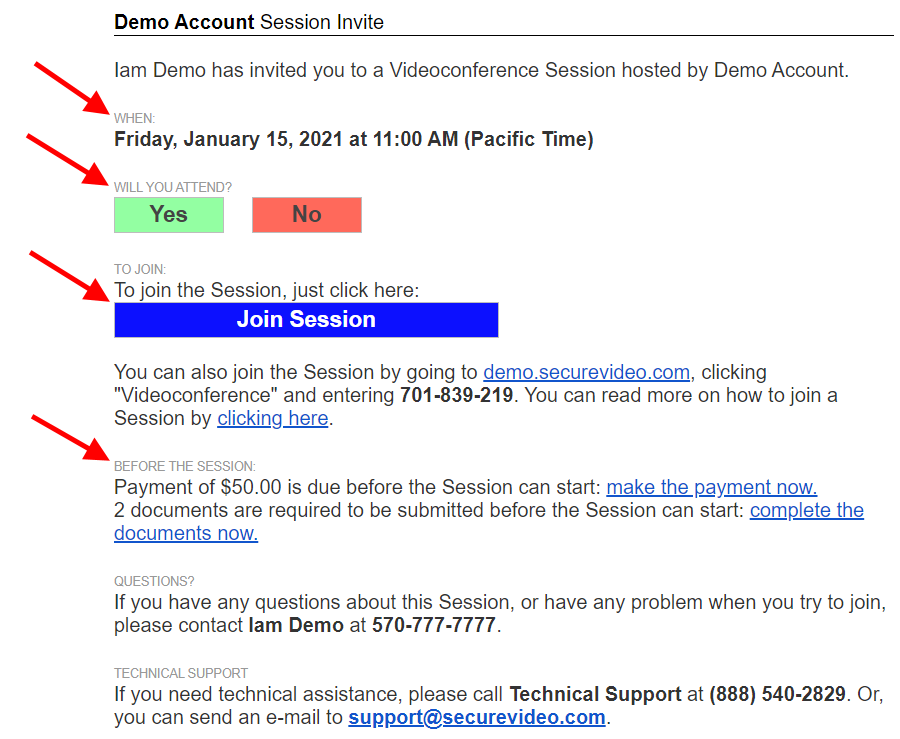Click the WHEN section label

(x=135, y=119)
